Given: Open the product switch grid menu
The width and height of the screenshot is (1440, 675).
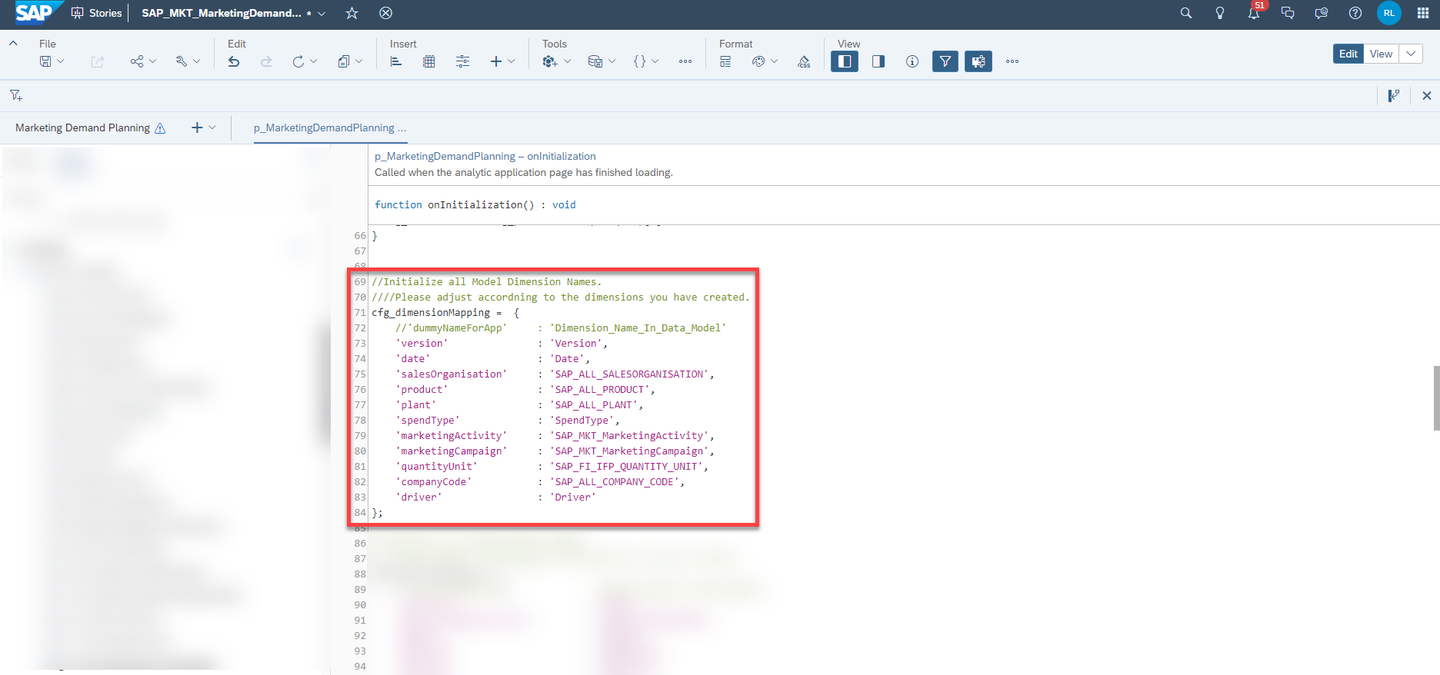Looking at the screenshot, I should coord(1423,13).
